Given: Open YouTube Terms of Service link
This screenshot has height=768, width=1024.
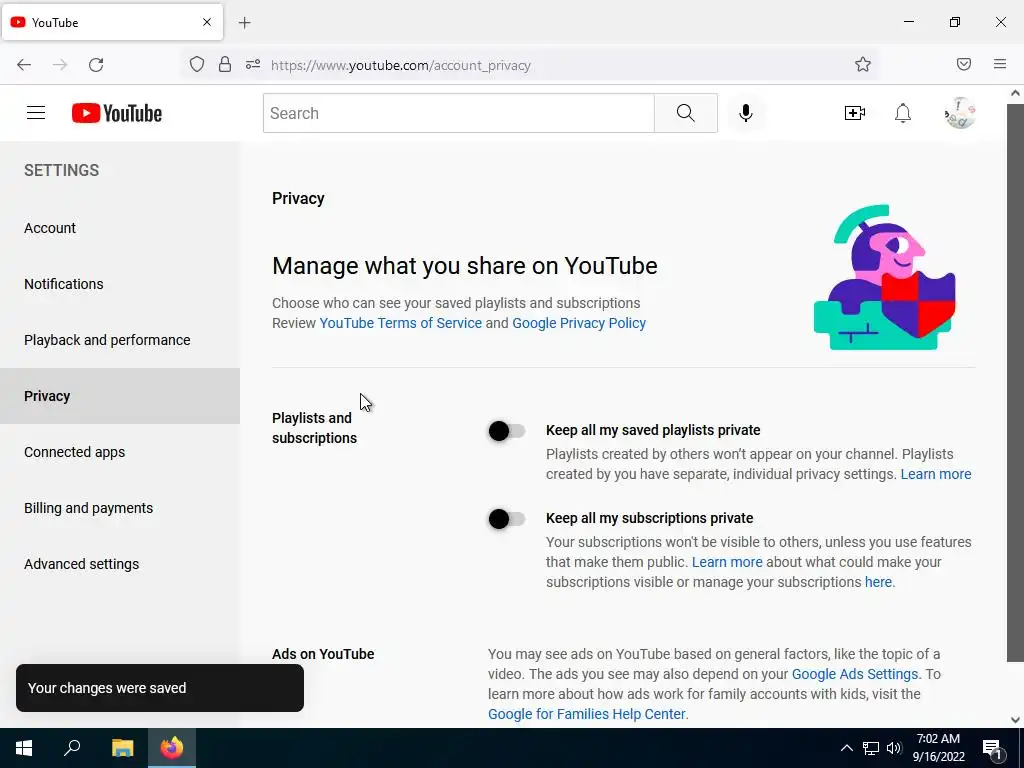Looking at the screenshot, I should [x=400, y=323].
